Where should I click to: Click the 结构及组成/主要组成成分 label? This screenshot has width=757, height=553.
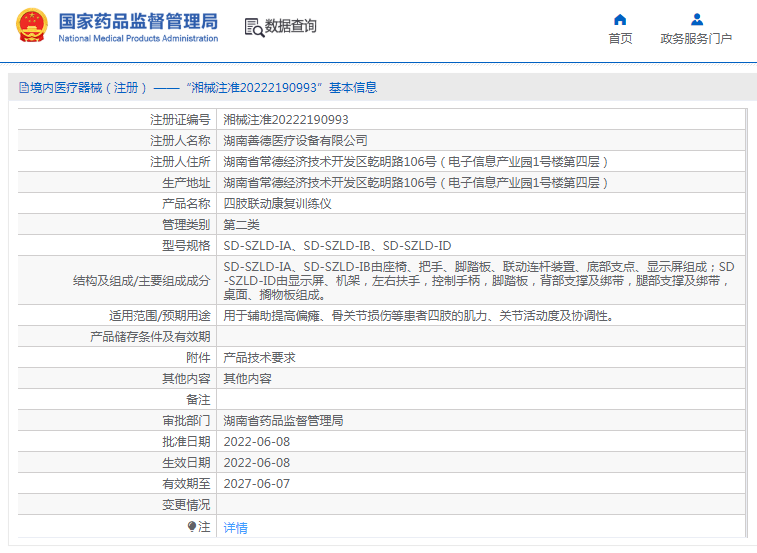[x=141, y=281]
